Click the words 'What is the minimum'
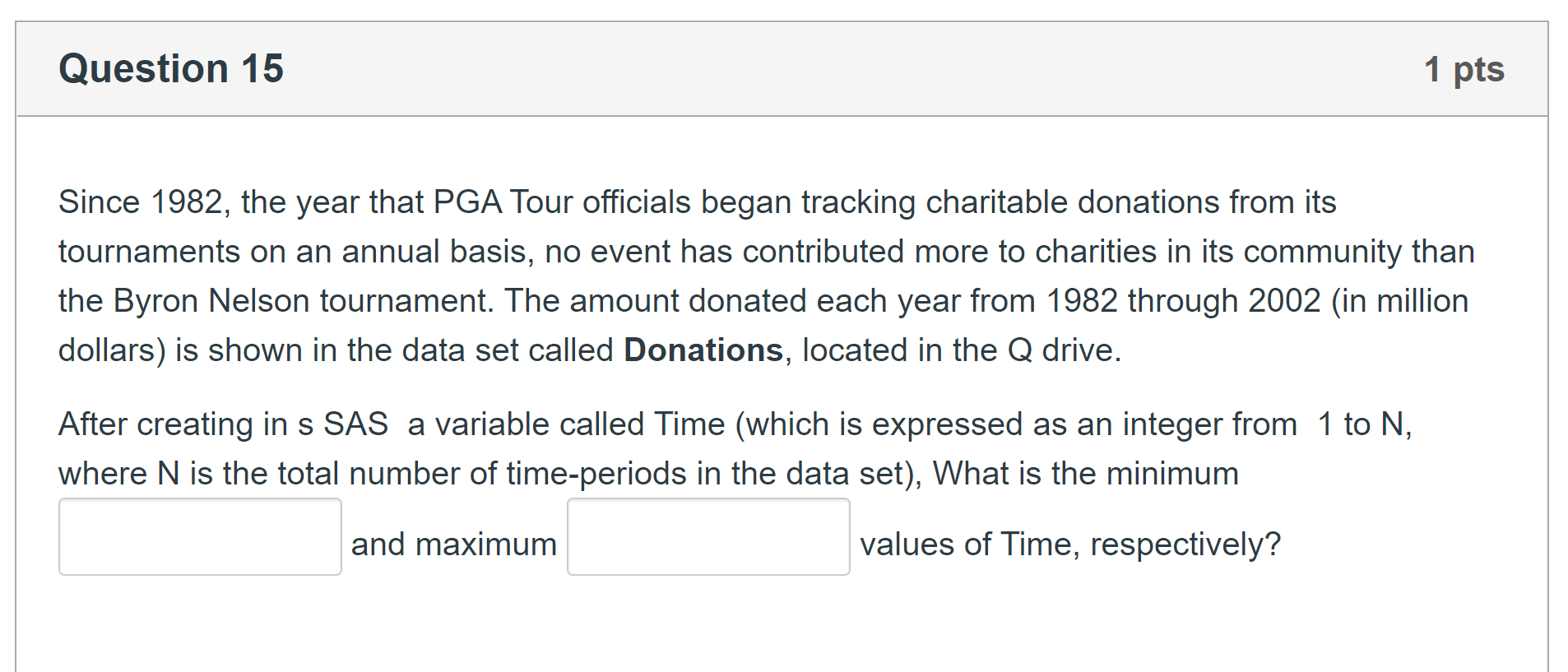Image resolution: width=1568 pixels, height=672 pixels. coord(1085,473)
